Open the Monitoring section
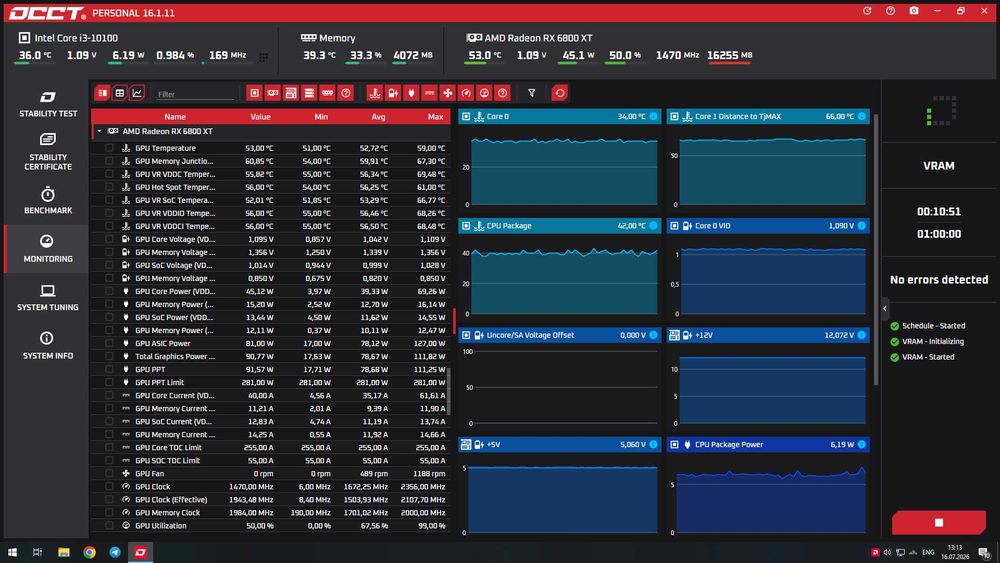This screenshot has height=563, width=1000. coord(47,249)
